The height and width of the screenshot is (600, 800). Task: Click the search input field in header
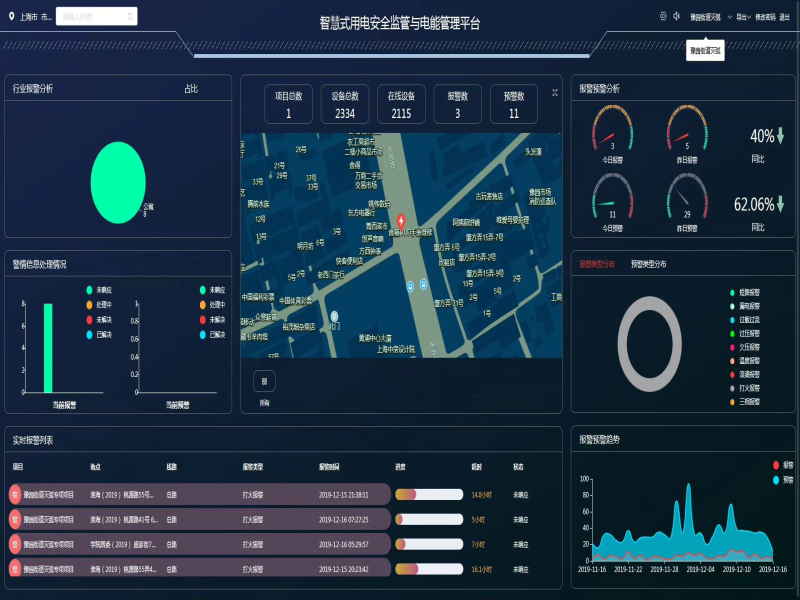(x=96, y=17)
